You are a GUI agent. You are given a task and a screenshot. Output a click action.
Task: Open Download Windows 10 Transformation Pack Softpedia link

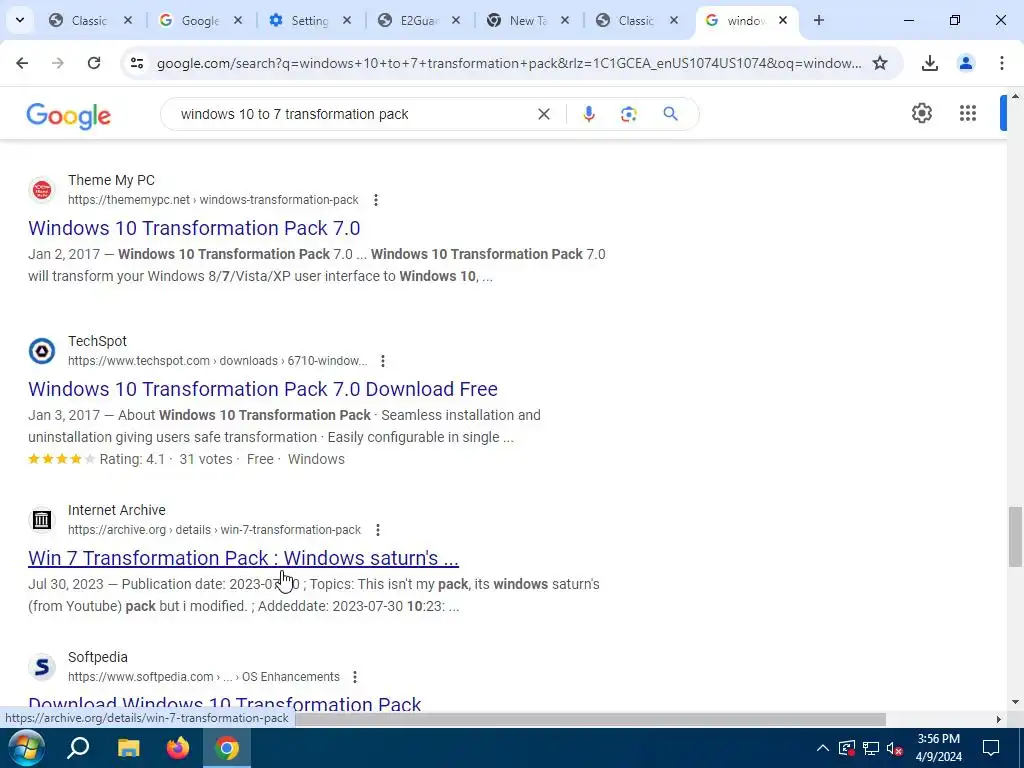pyautogui.click(x=225, y=704)
